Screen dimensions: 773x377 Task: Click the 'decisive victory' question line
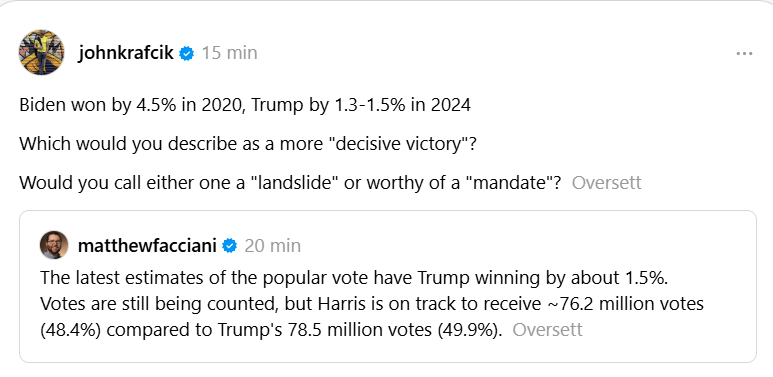[x=248, y=144]
